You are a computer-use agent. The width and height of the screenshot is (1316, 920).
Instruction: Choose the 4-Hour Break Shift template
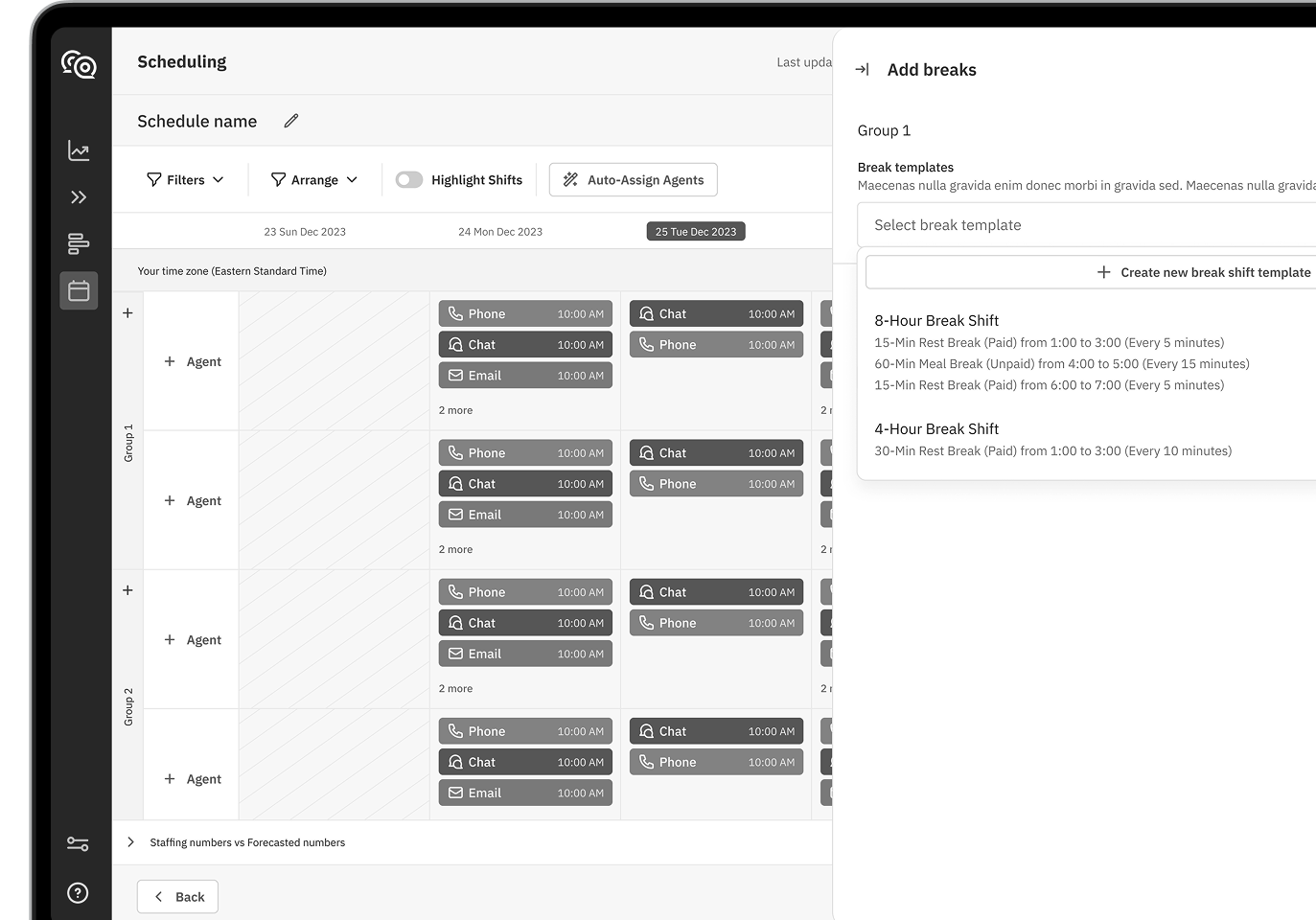936,429
